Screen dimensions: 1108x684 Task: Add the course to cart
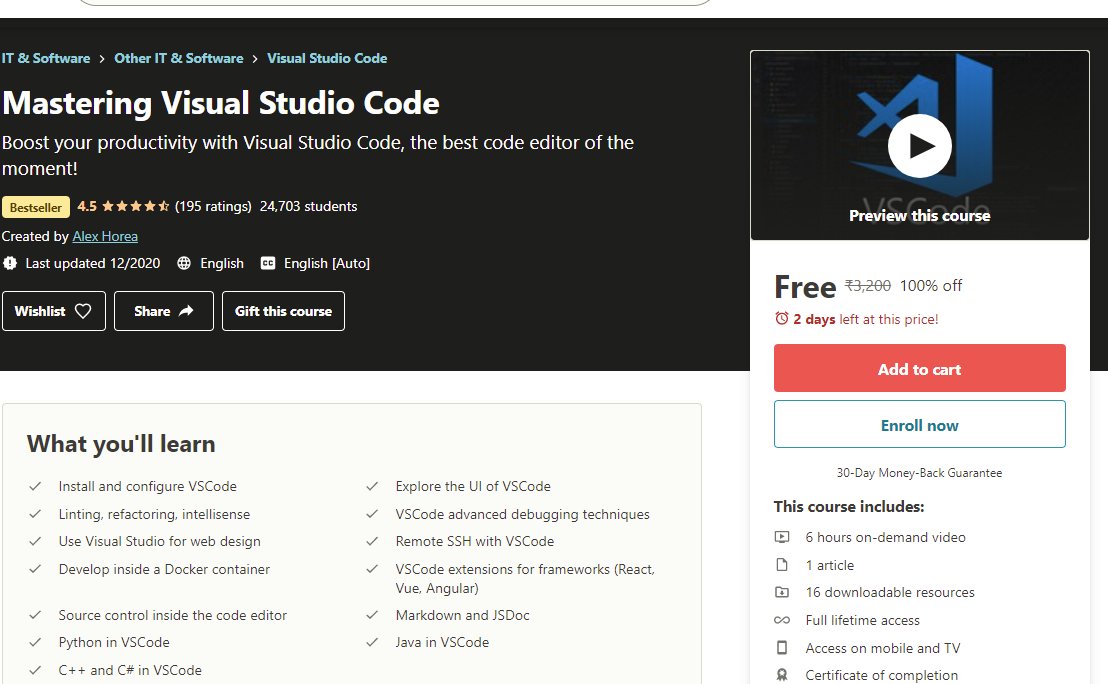pyautogui.click(x=919, y=368)
